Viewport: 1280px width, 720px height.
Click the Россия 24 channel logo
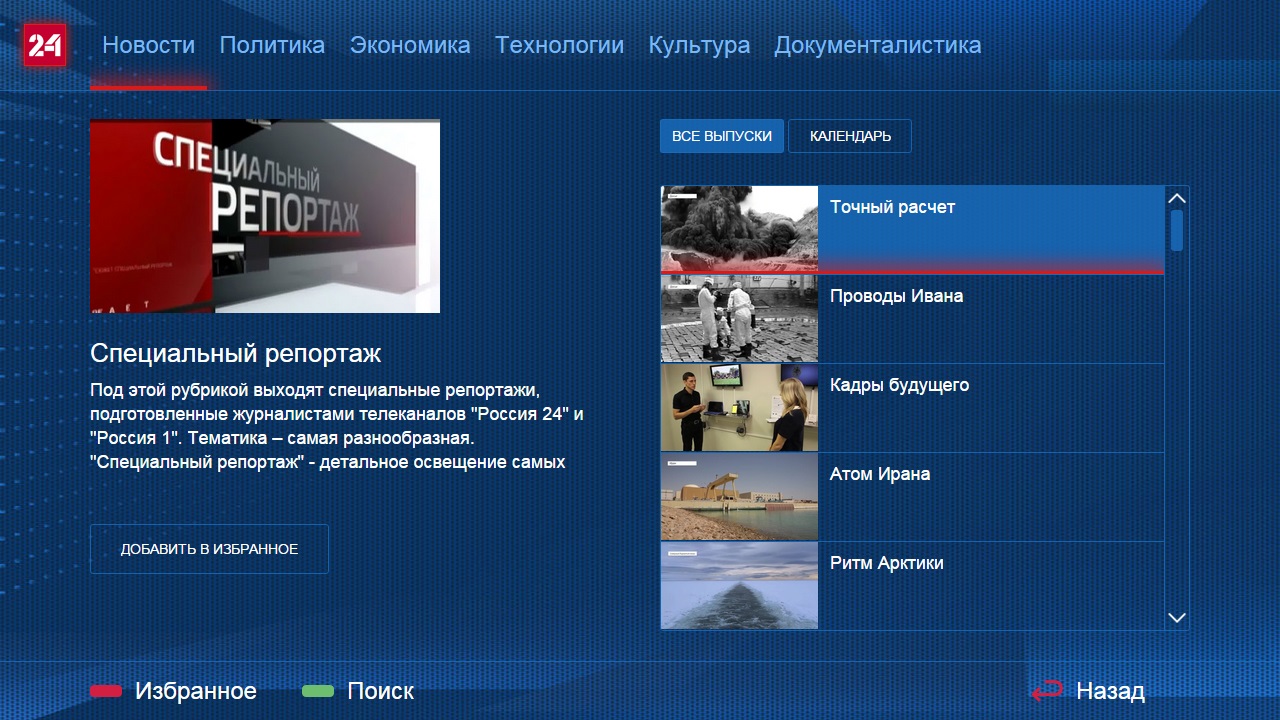click(45, 45)
